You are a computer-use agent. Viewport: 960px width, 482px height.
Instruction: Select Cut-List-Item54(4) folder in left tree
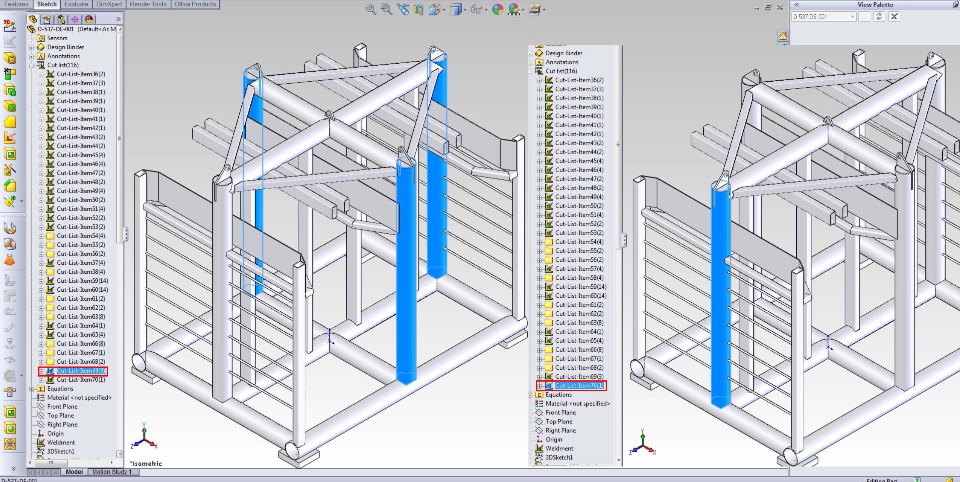point(81,236)
